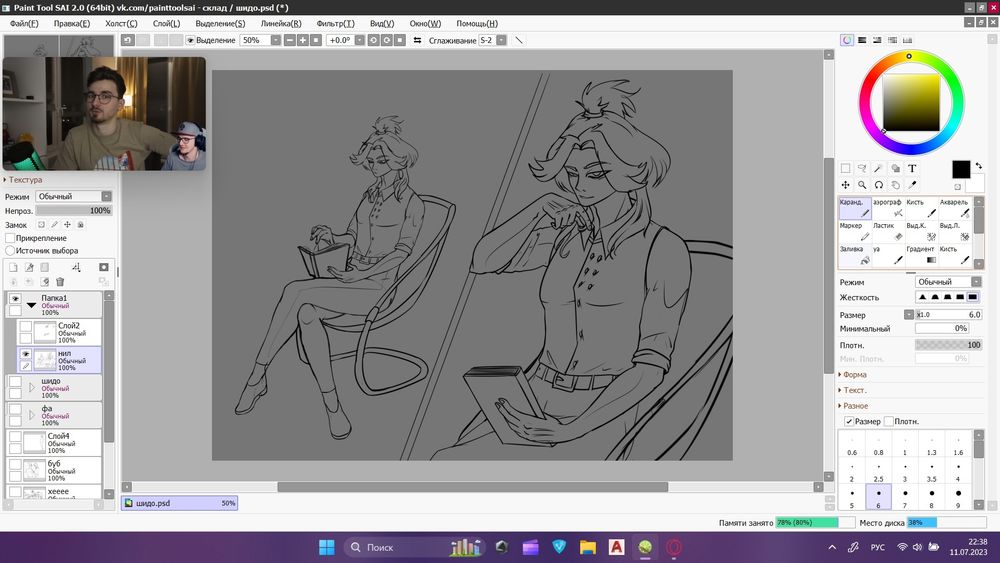Adjust the Непроз. opacity slider

[x=73, y=210]
